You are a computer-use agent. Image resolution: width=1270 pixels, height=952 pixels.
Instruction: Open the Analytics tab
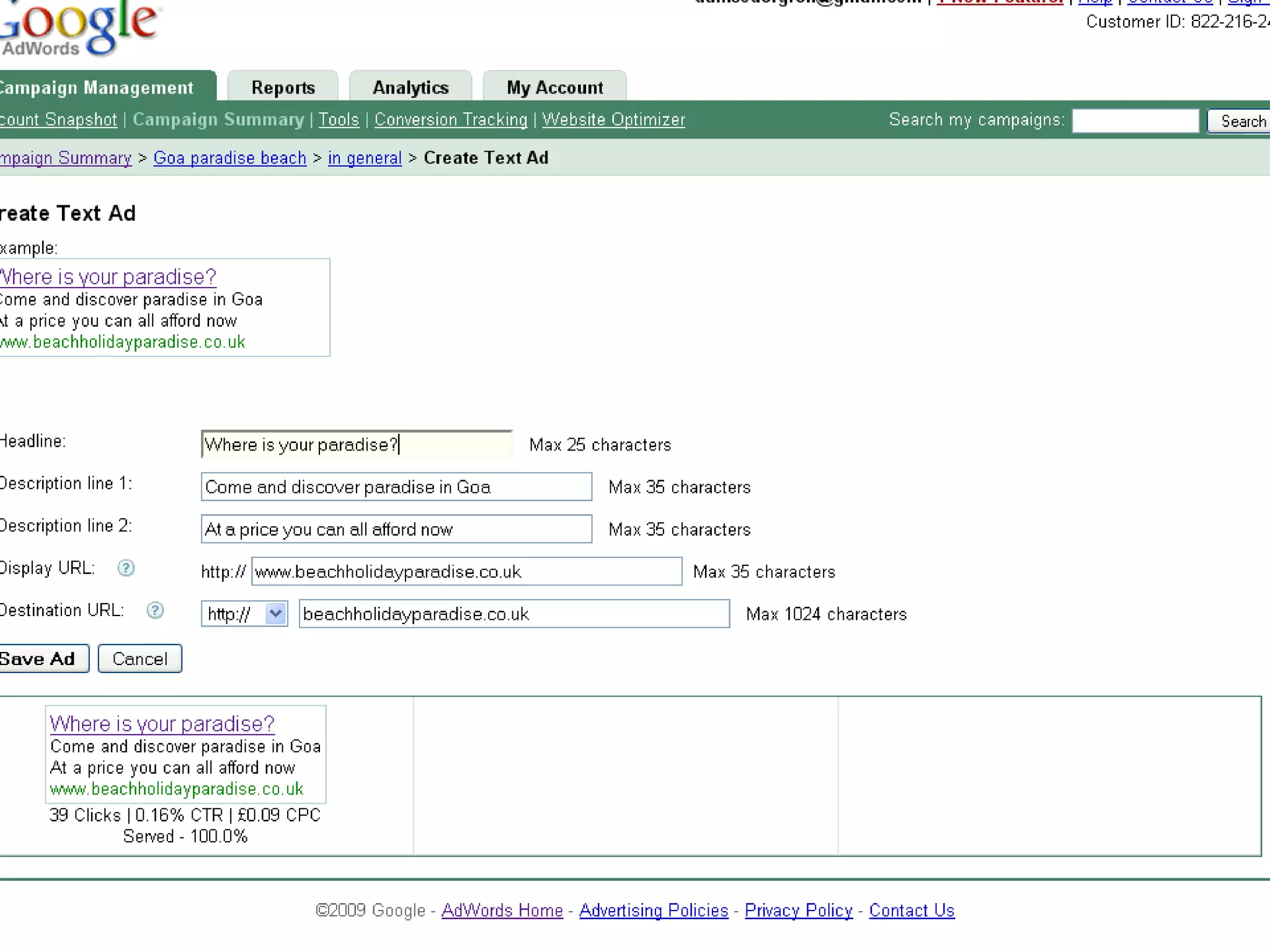[411, 87]
